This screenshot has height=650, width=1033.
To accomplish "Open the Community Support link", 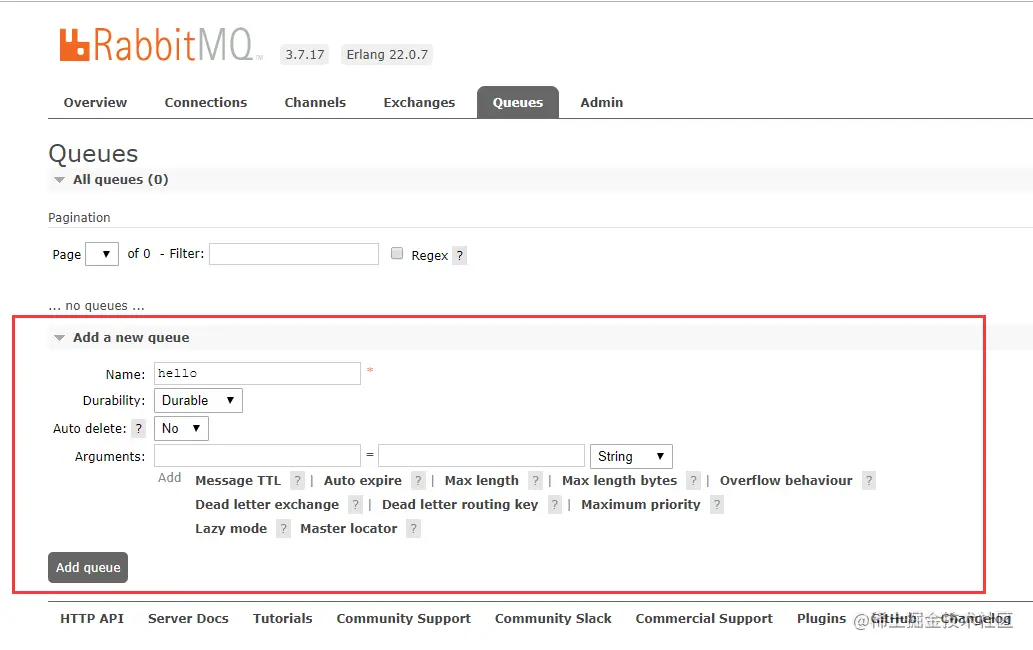I will tap(403, 619).
